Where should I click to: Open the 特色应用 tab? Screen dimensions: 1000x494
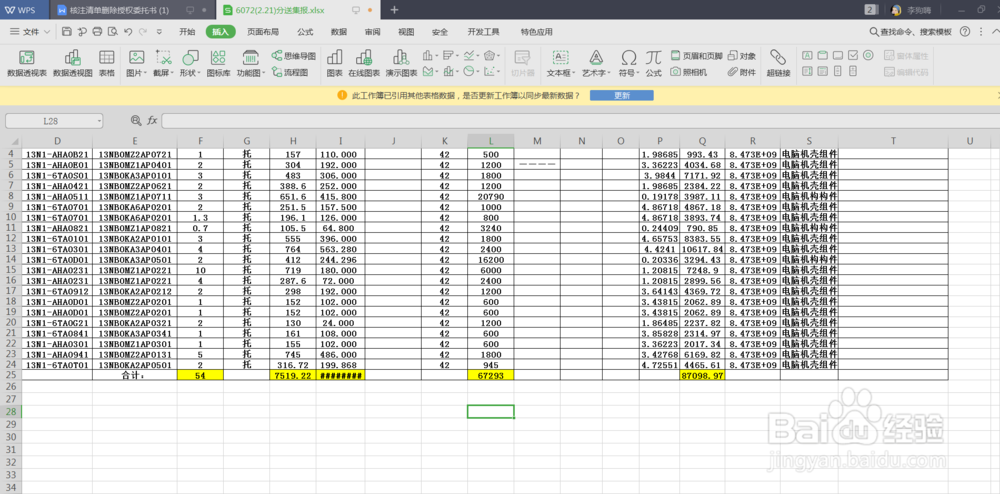coord(536,32)
